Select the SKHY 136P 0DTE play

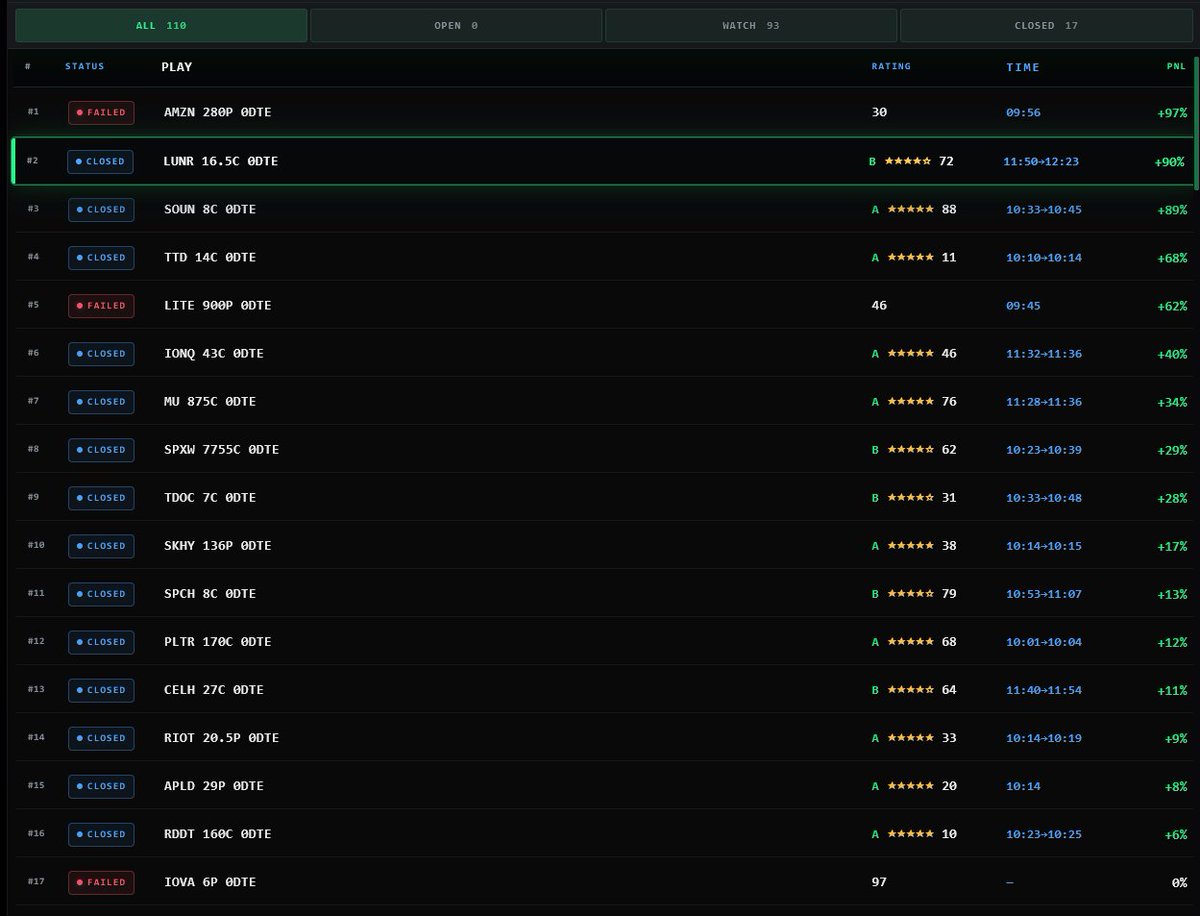tap(217, 545)
